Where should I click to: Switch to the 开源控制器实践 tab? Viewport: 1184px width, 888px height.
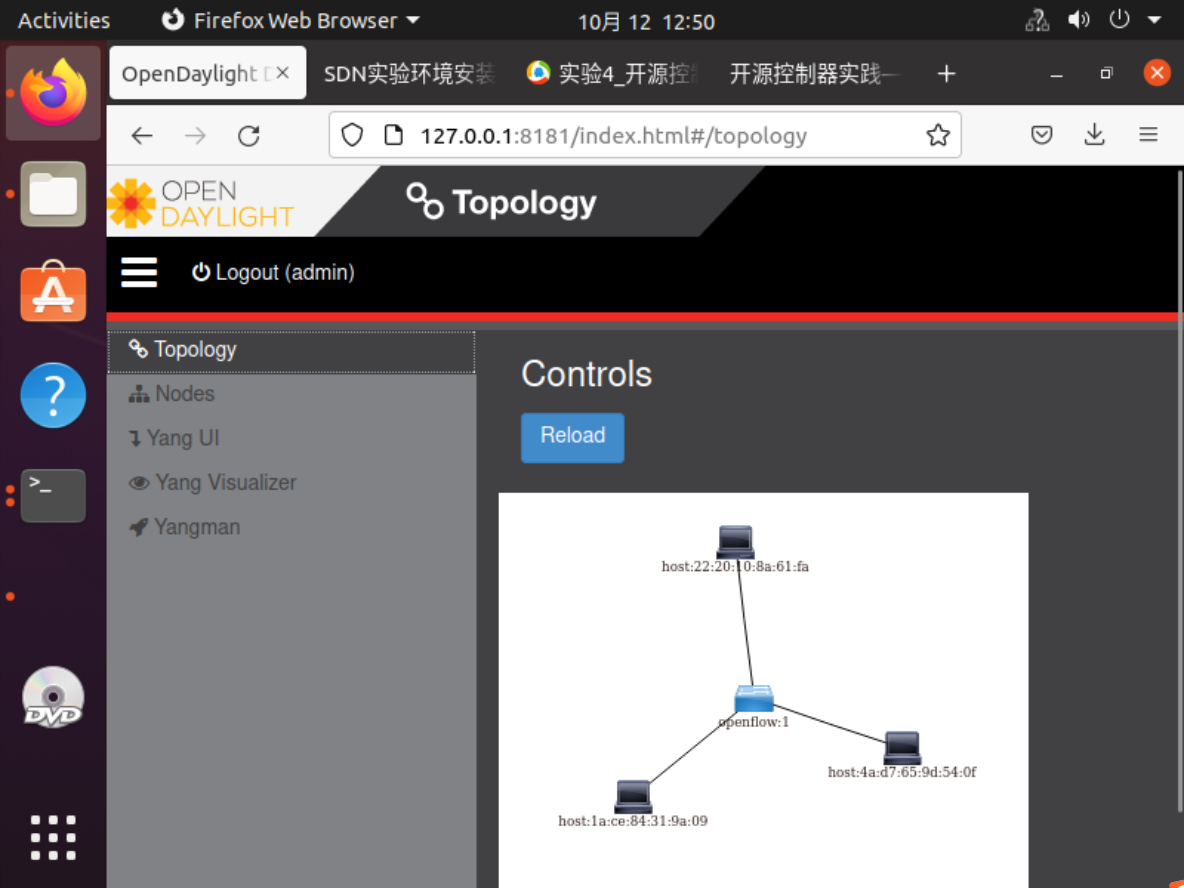coord(816,73)
